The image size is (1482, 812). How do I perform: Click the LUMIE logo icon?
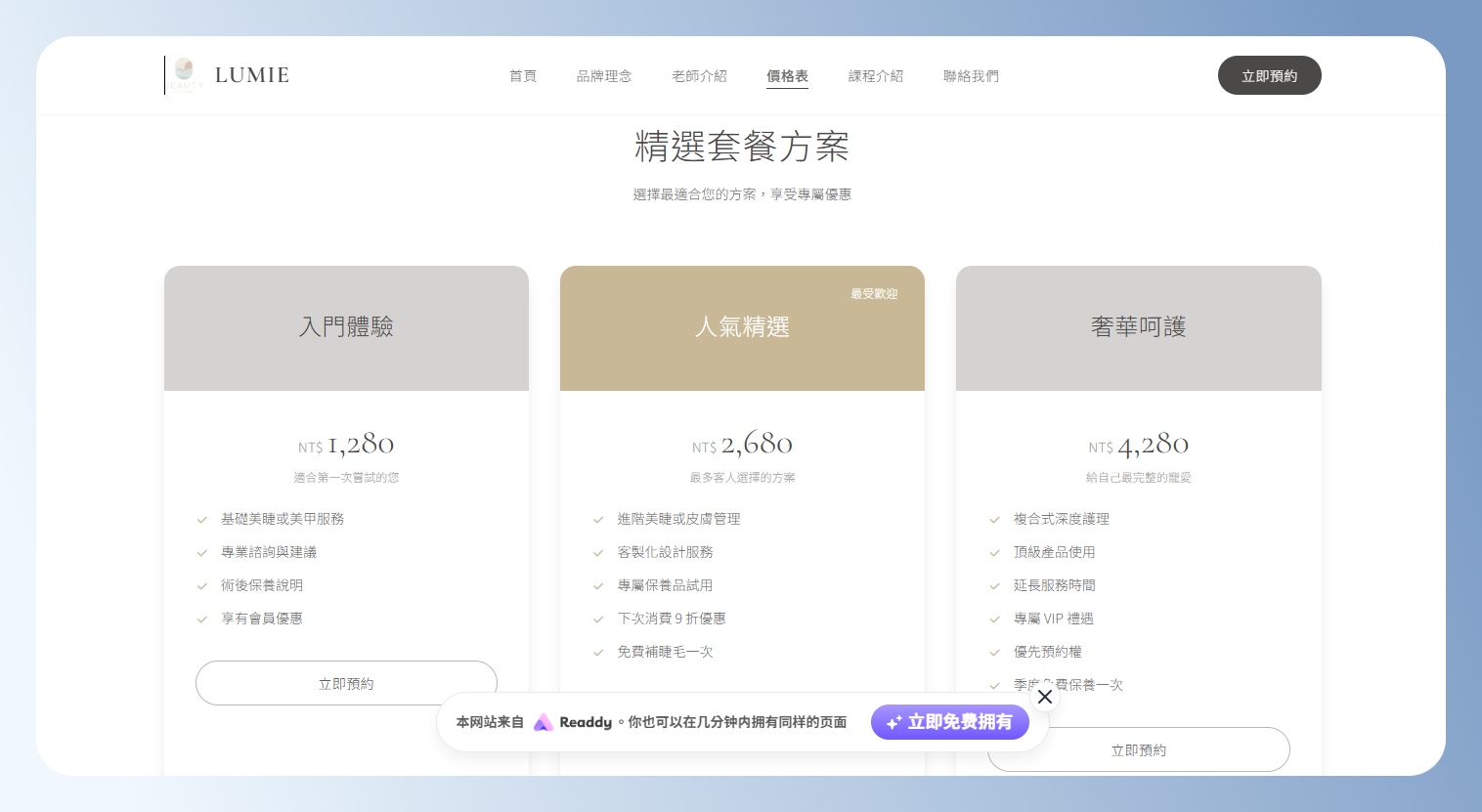click(185, 74)
